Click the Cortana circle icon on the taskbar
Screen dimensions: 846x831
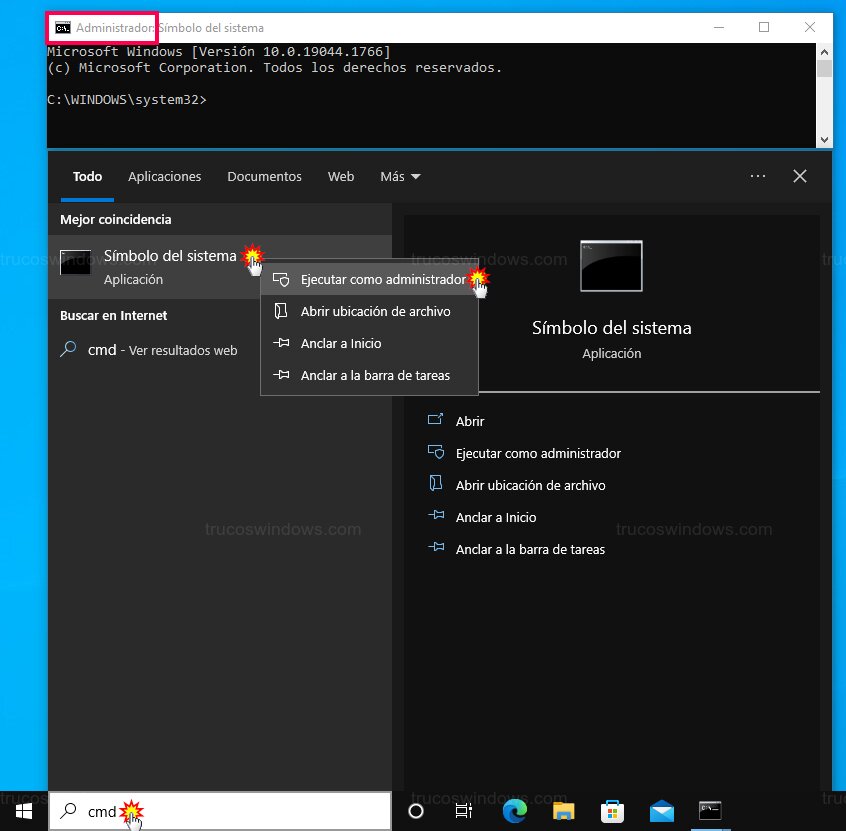[415, 811]
